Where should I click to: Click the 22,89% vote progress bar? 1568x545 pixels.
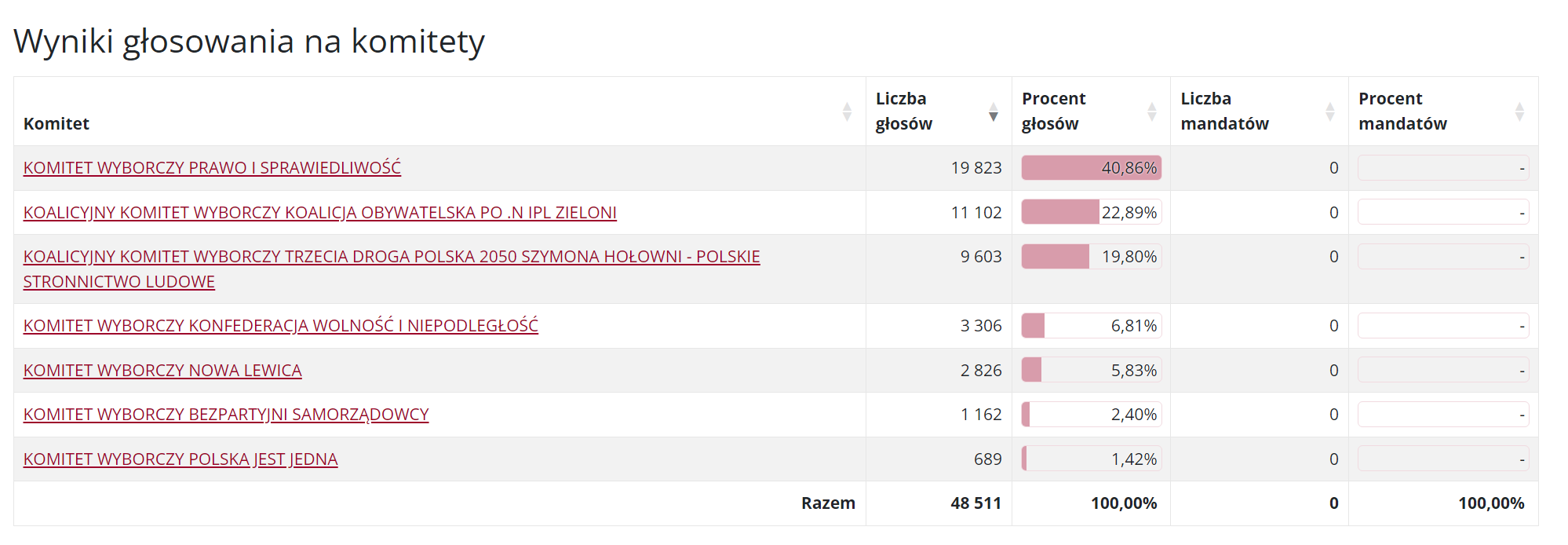(x=1091, y=213)
